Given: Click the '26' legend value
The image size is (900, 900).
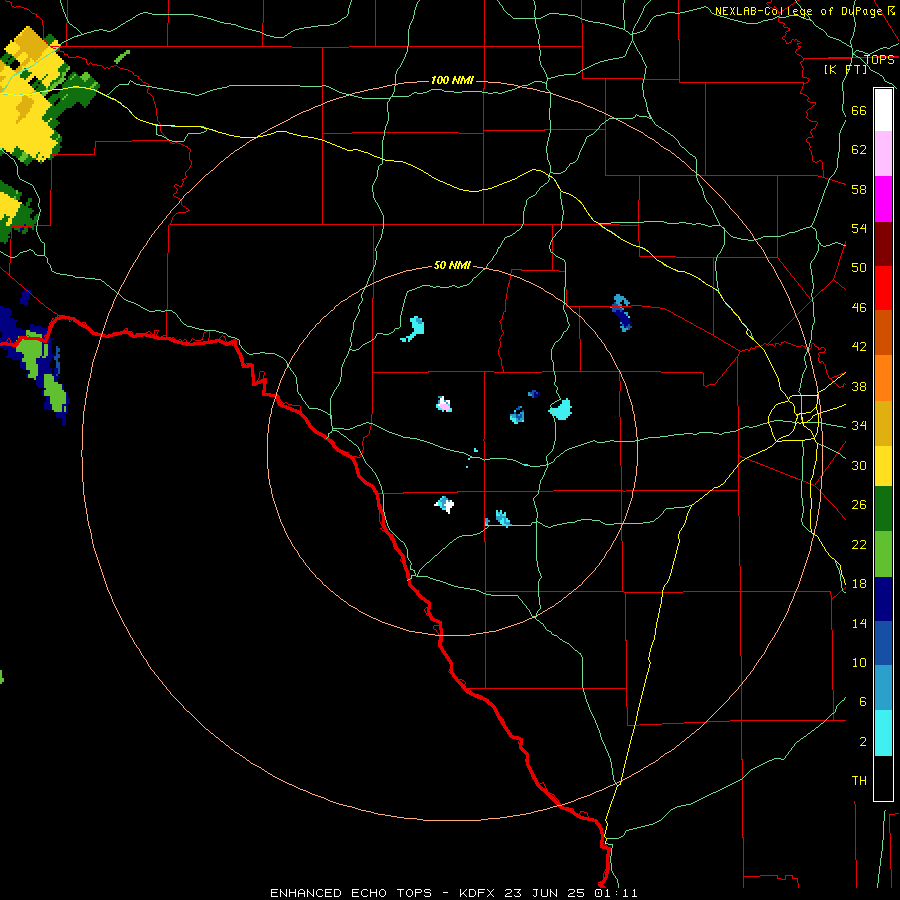Looking at the screenshot, I should click(859, 505).
